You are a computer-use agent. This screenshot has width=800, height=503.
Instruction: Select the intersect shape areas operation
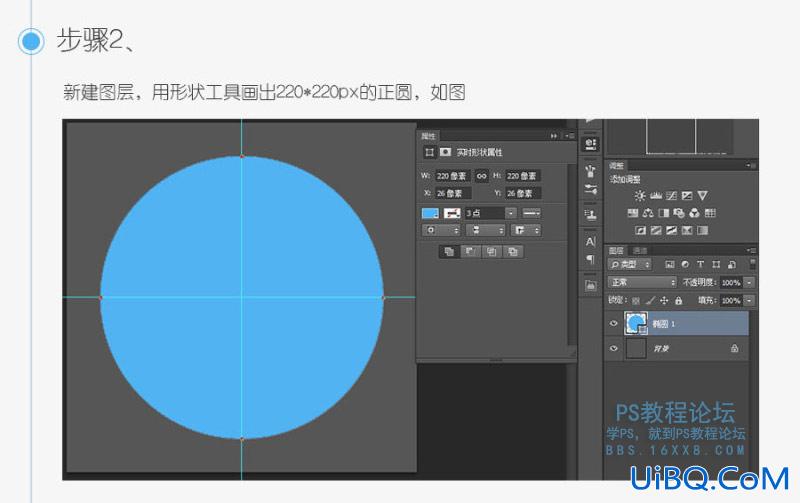pos(491,252)
